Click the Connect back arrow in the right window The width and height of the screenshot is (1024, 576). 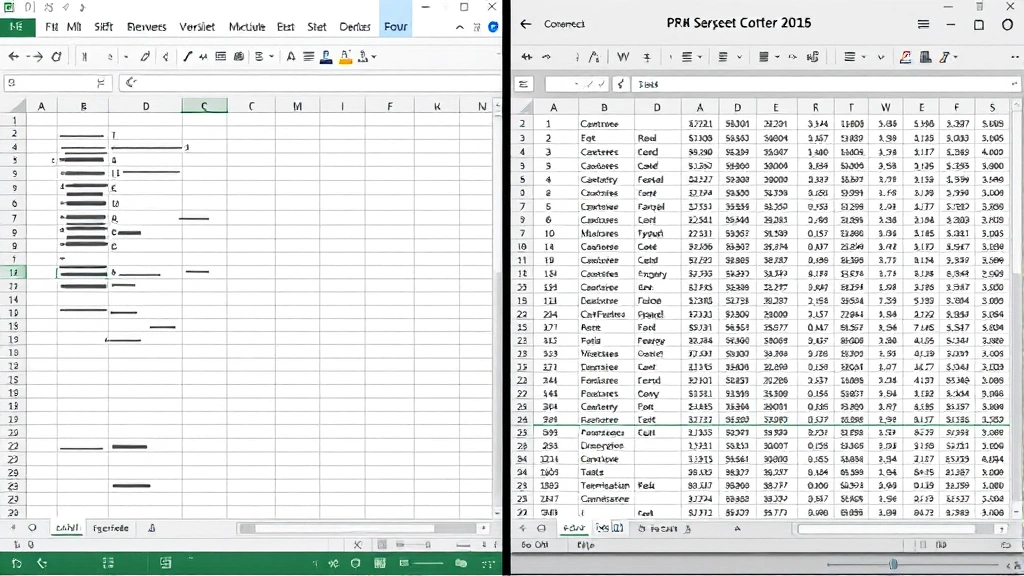tap(527, 24)
